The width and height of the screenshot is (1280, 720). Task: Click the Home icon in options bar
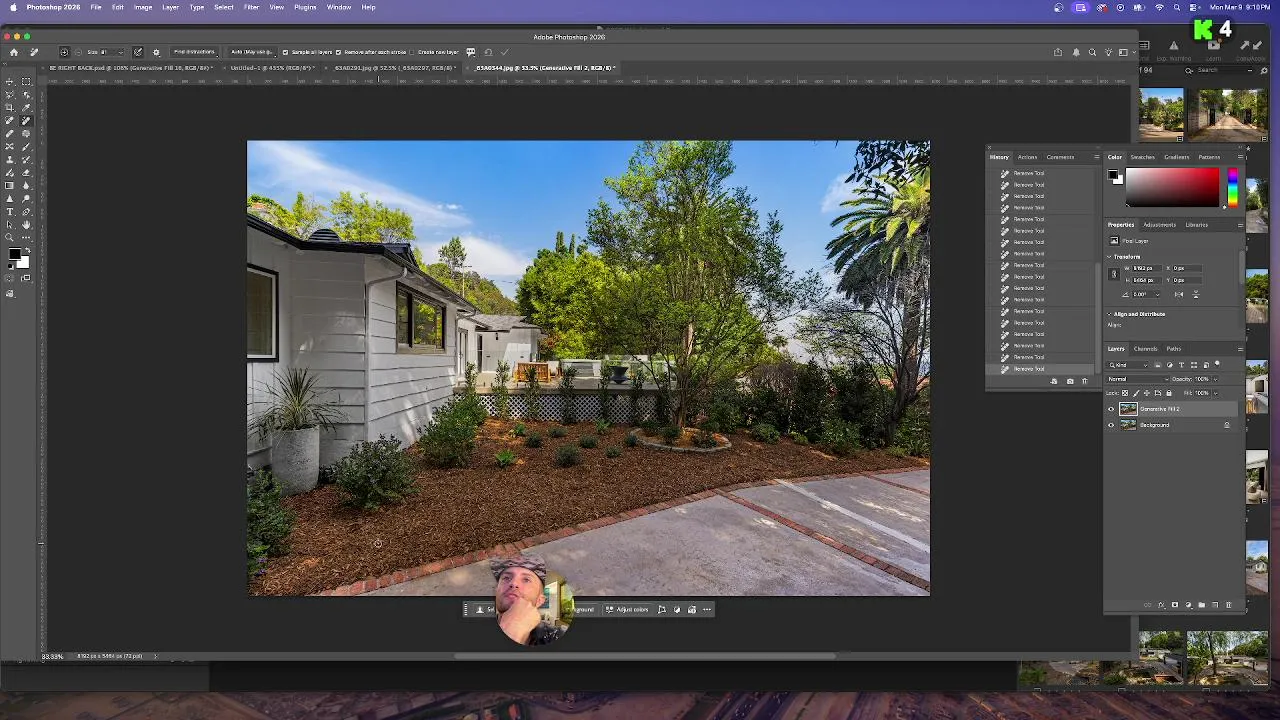tap(14, 52)
